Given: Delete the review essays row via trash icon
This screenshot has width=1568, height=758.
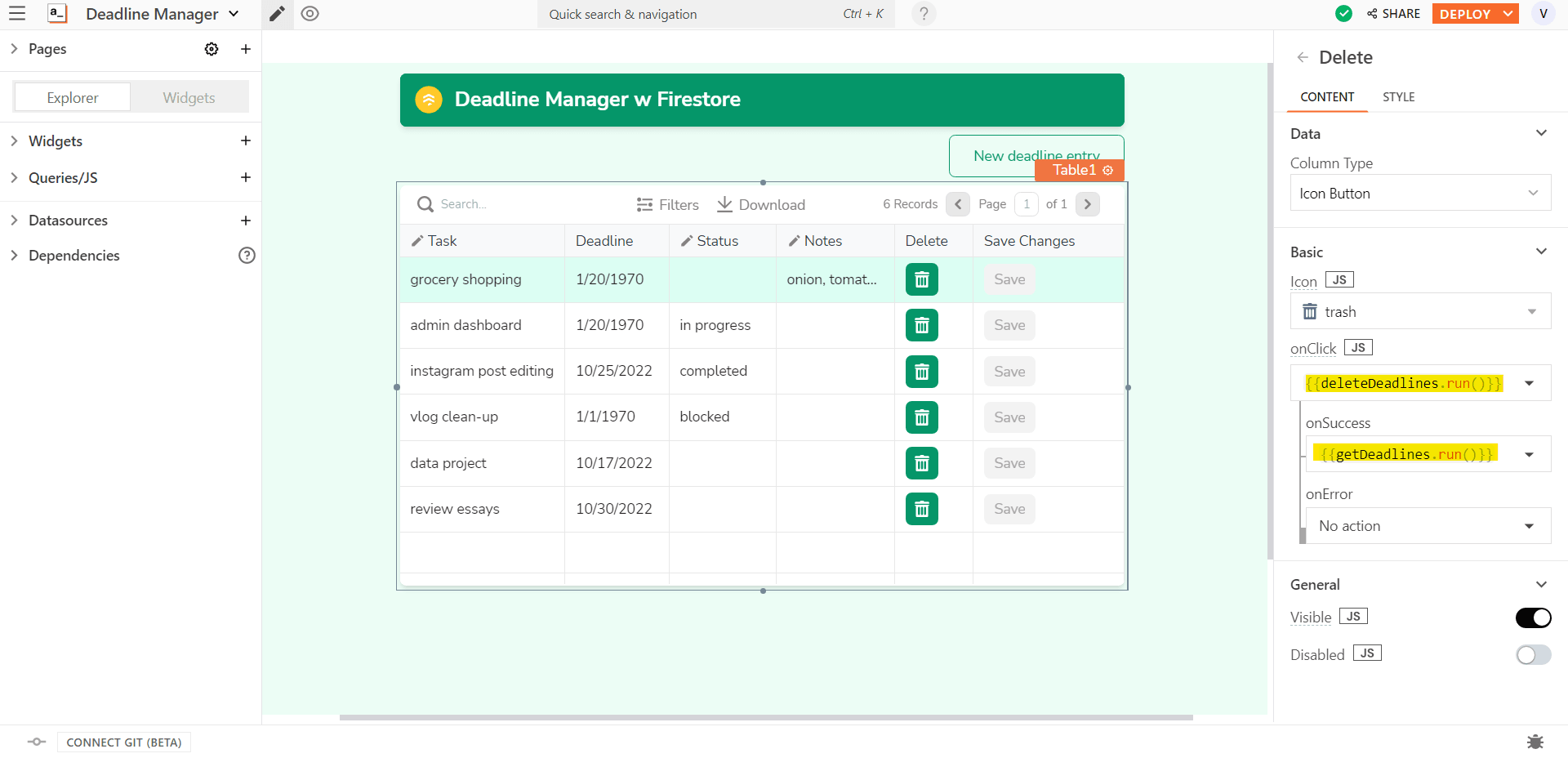Looking at the screenshot, I should [921, 509].
